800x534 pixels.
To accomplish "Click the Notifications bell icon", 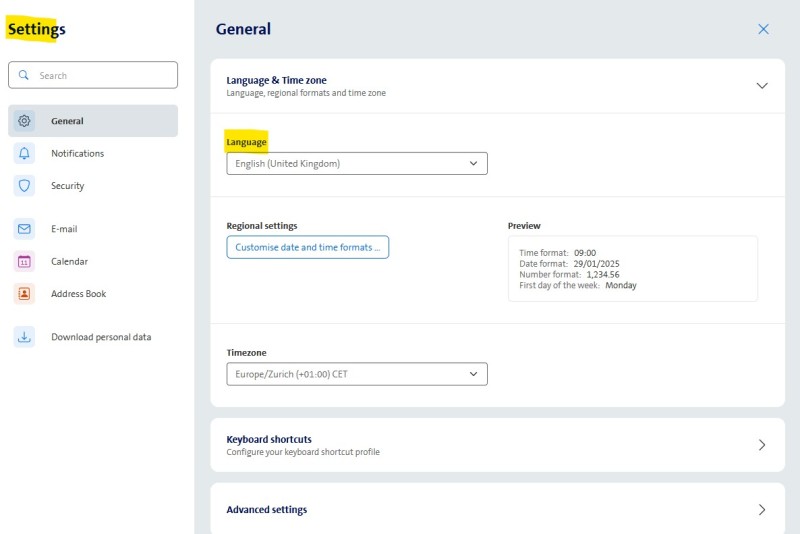I will tap(25, 153).
